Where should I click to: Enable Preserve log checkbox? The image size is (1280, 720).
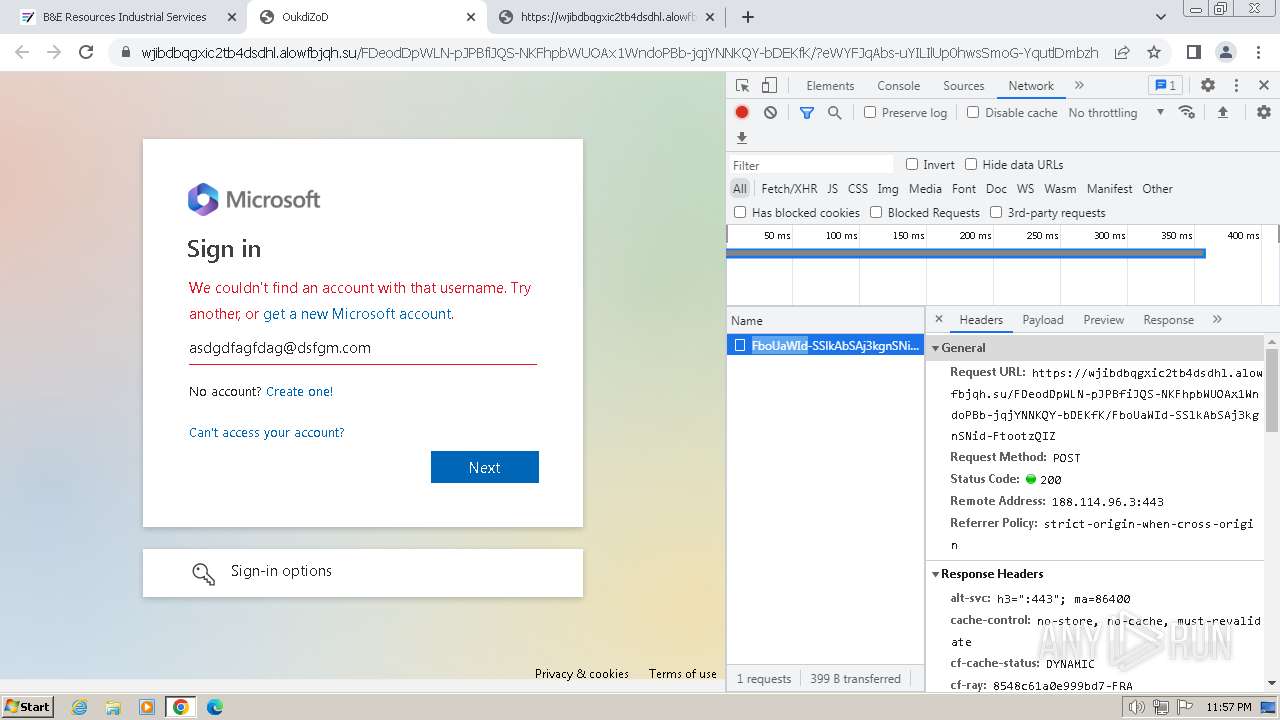point(870,112)
